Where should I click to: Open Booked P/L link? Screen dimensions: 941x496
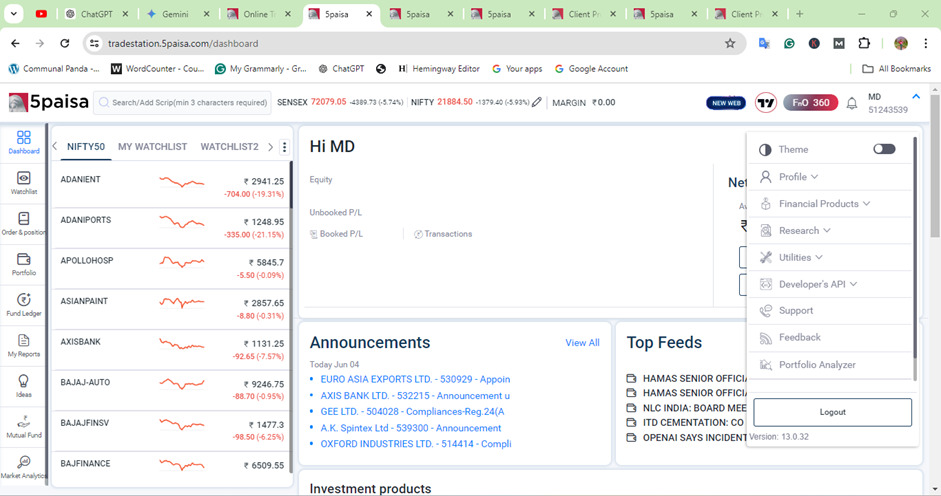[x=337, y=234]
